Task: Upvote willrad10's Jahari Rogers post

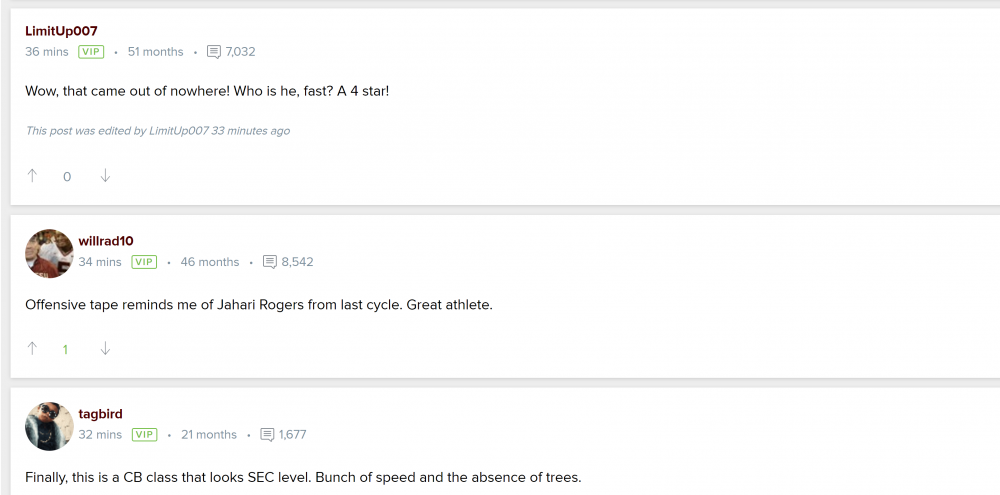Action: [32, 349]
